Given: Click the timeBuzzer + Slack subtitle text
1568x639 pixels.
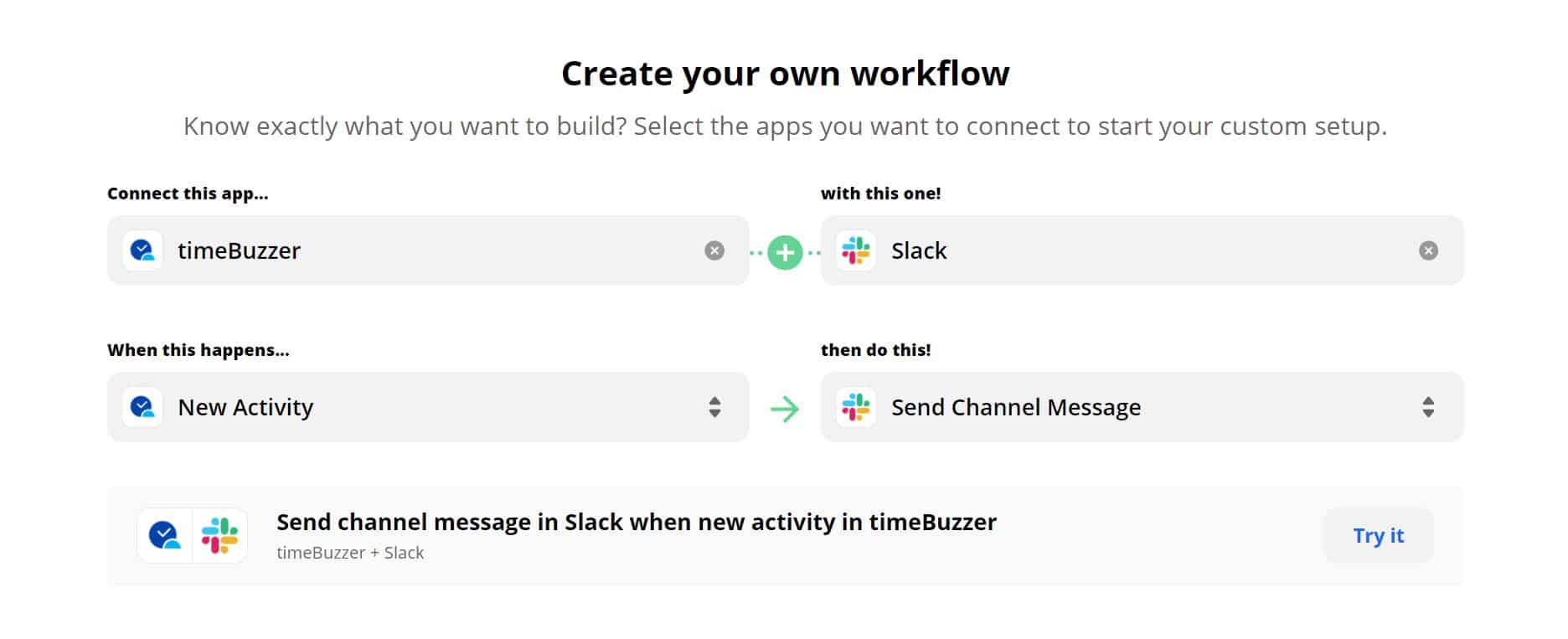Looking at the screenshot, I should tap(350, 553).
